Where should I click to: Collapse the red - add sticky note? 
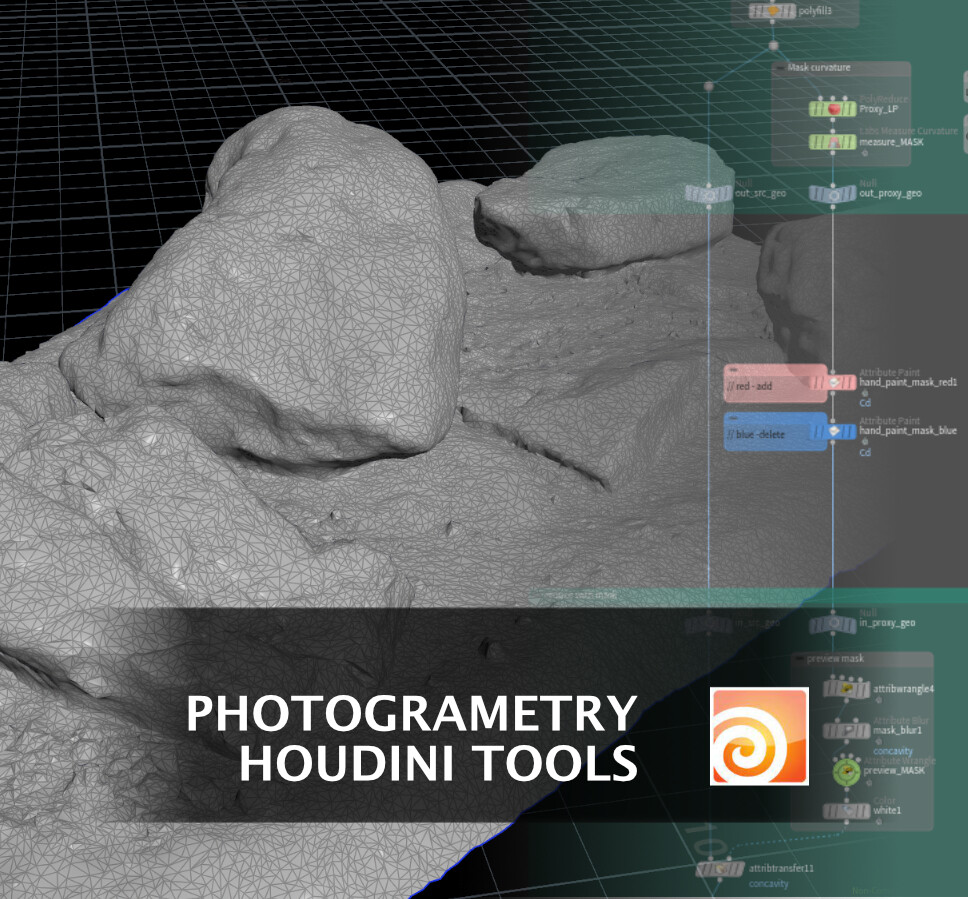(x=732, y=369)
